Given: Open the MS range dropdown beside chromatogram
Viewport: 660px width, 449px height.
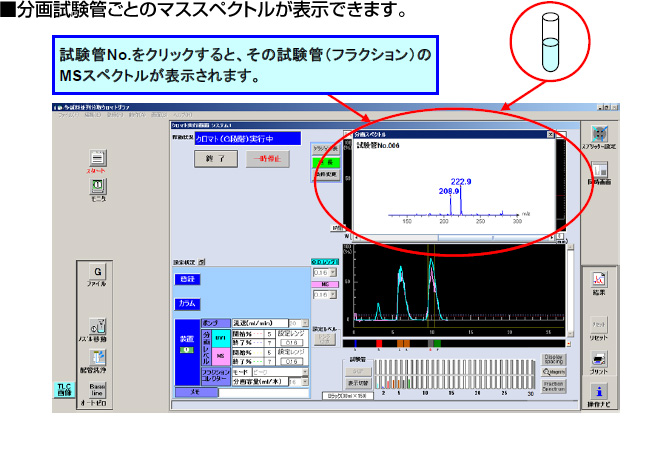Looking at the screenshot, I should click(x=334, y=295).
